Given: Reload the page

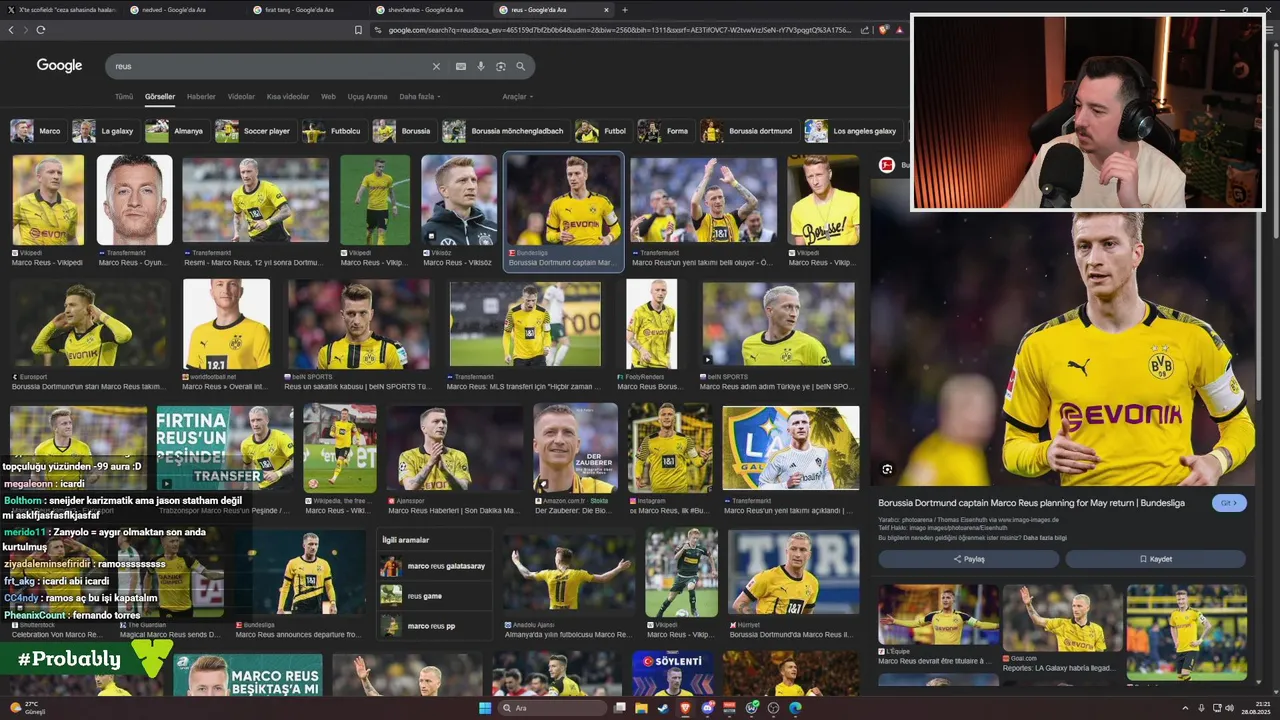Looking at the screenshot, I should pos(41,30).
